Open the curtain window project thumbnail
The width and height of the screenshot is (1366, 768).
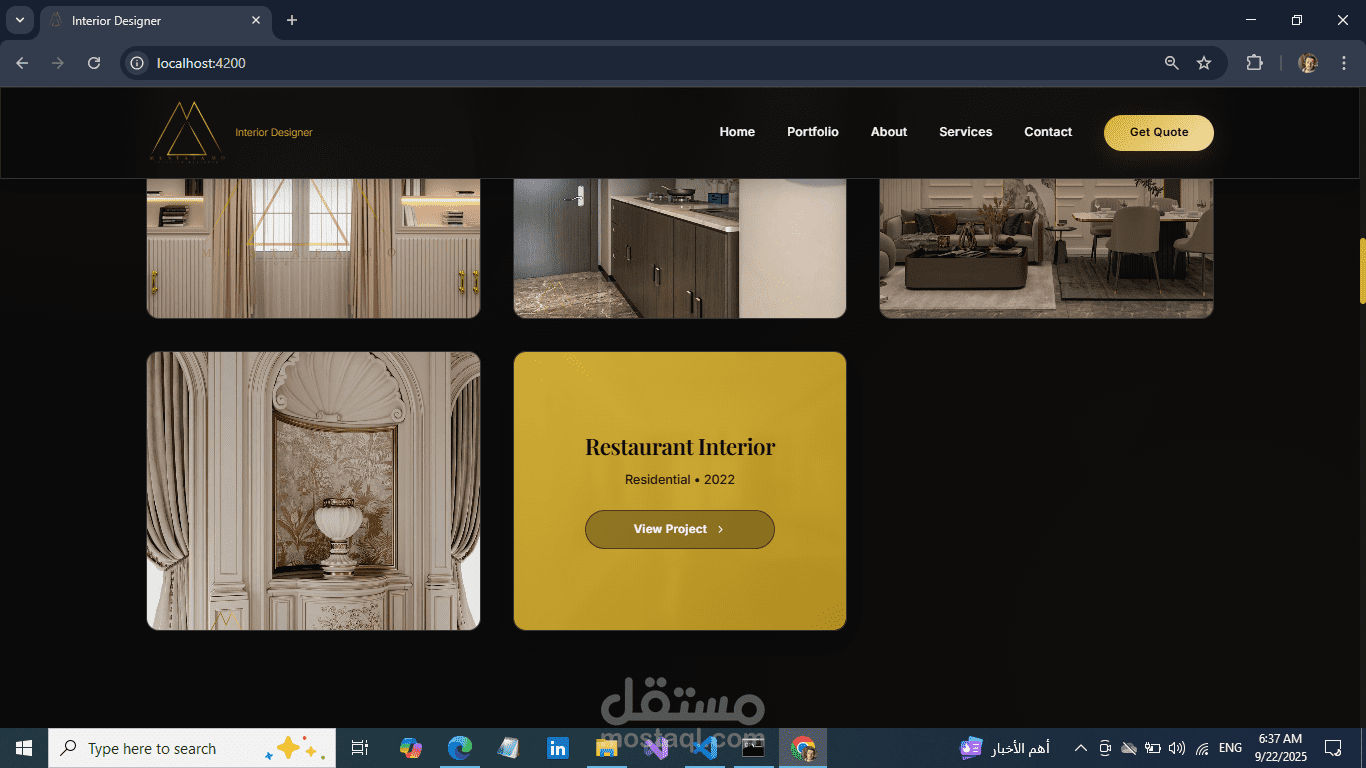click(313, 249)
